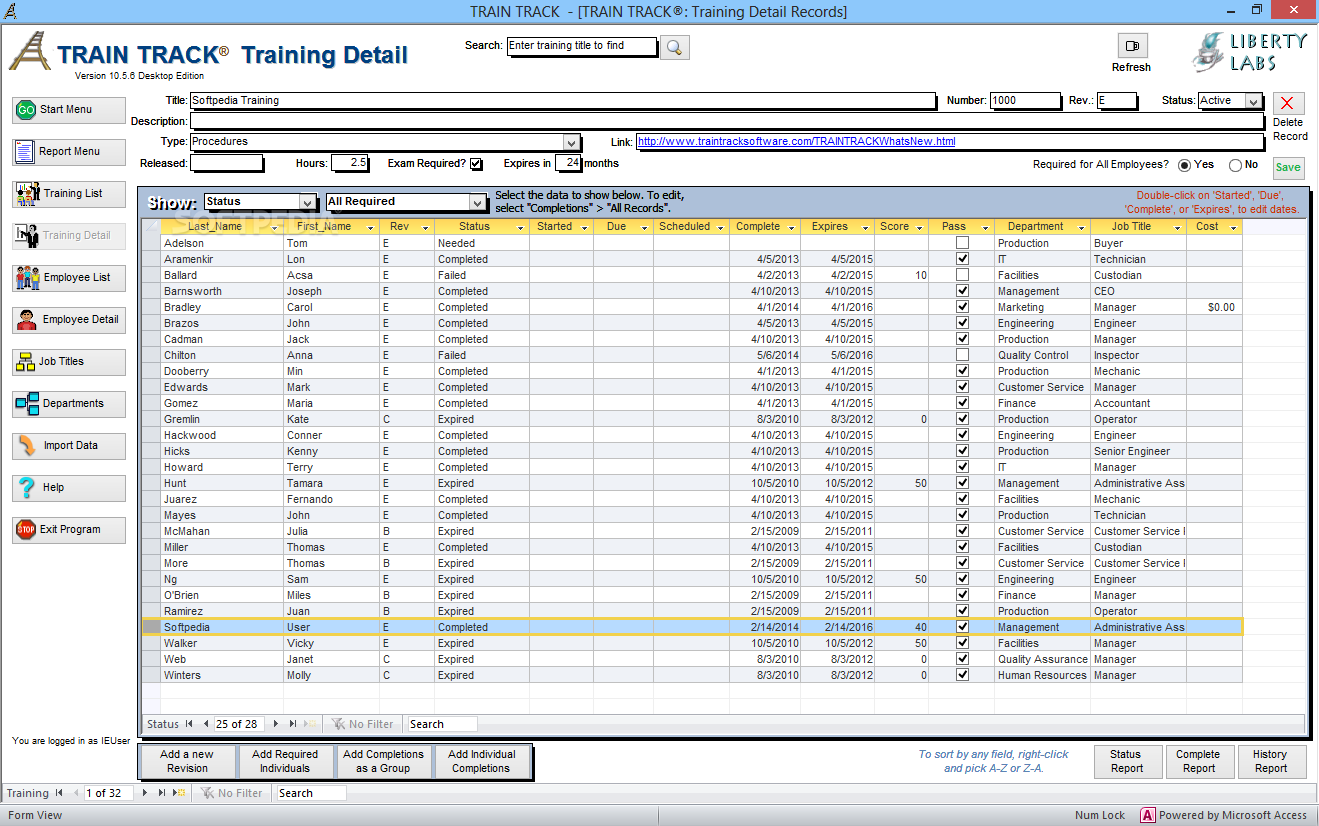The height and width of the screenshot is (826, 1319).
Task: Open Departments
Action: pyautogui.click(x=69, y=404)
